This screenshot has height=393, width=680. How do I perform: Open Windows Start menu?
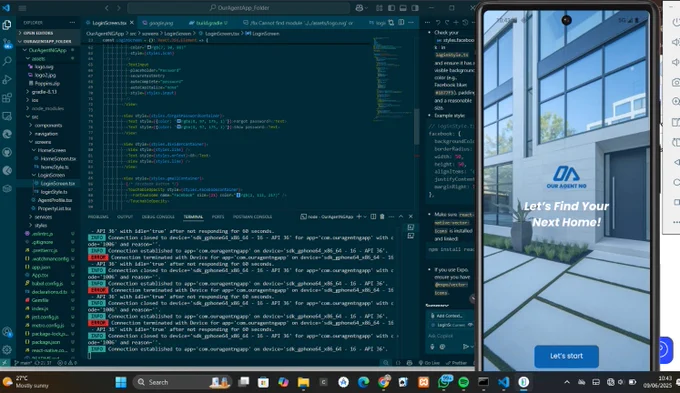point(121,382)
